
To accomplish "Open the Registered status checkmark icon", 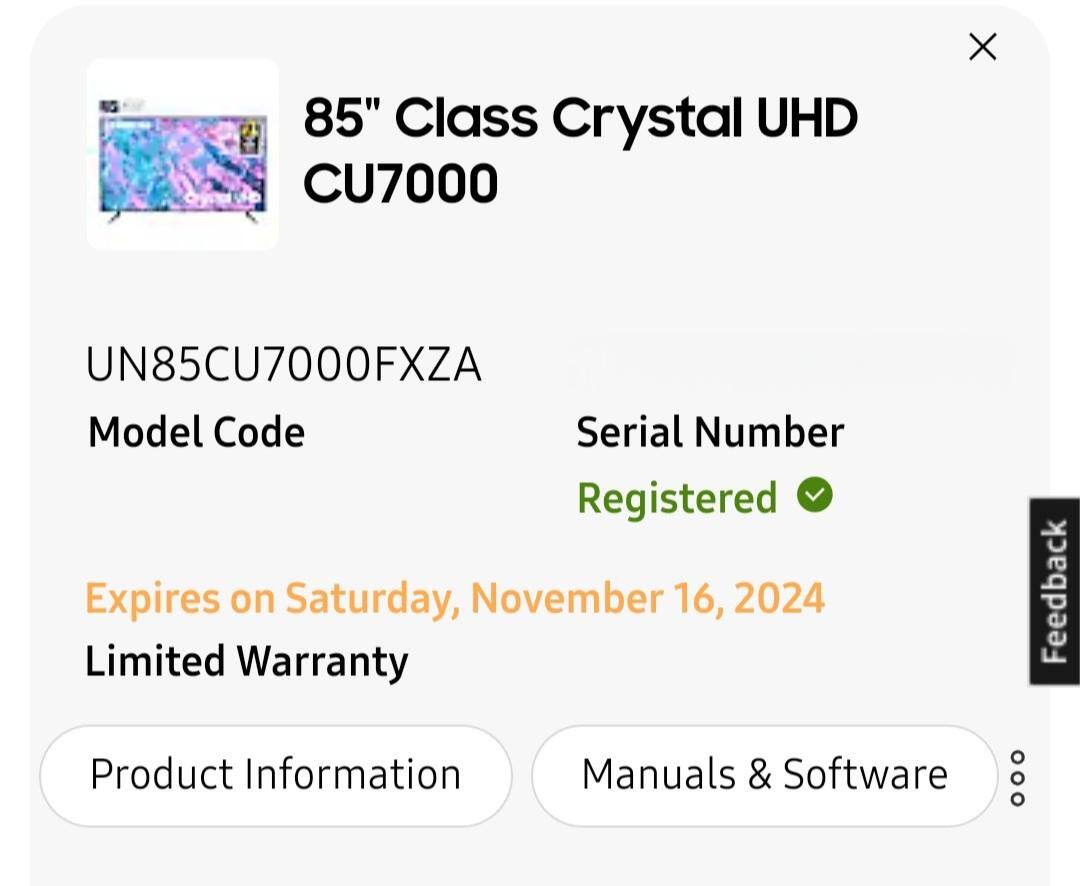I will click(x=815, y=496).
